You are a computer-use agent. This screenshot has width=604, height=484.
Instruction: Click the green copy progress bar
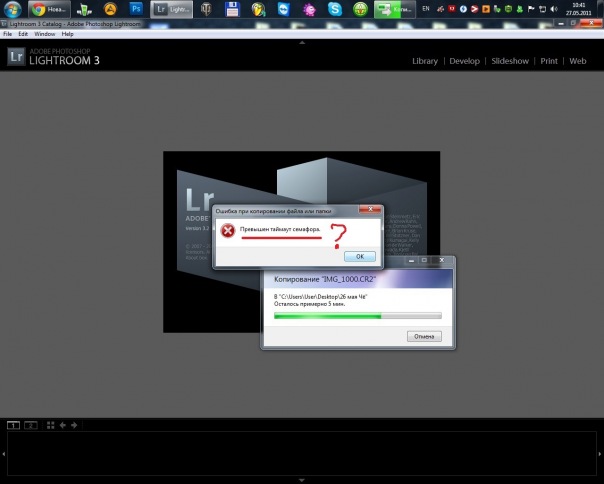pos(357,316)
